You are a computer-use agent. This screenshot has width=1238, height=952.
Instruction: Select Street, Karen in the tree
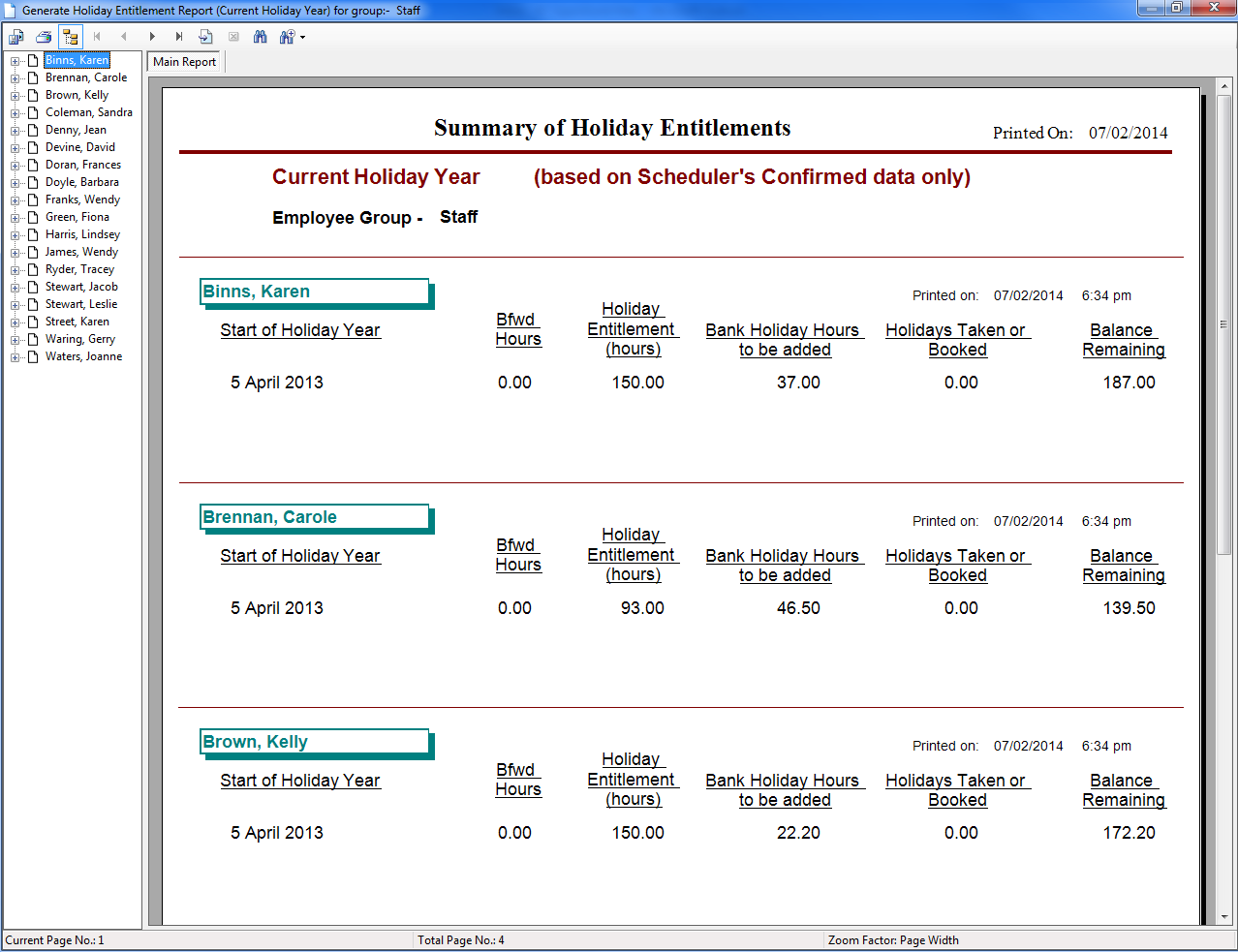click(x=77, y=322)
